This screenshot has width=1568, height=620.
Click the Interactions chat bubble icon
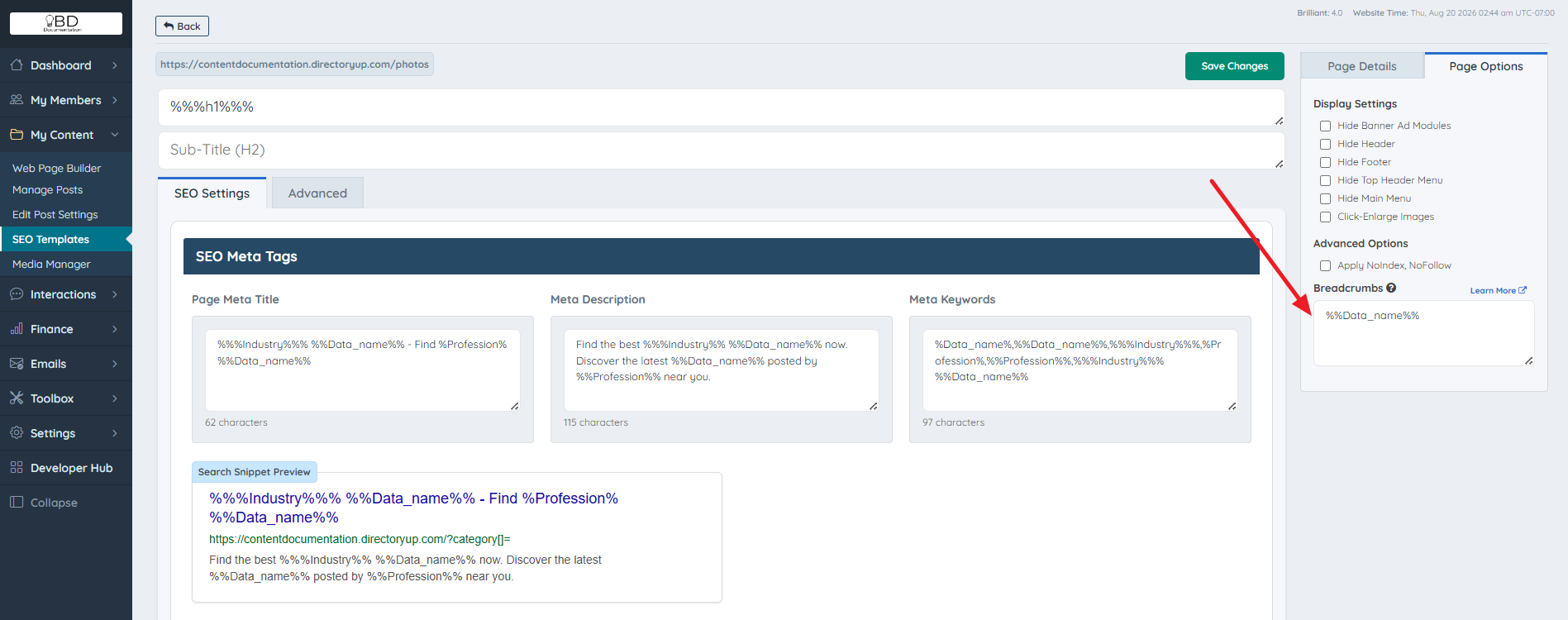17,294
